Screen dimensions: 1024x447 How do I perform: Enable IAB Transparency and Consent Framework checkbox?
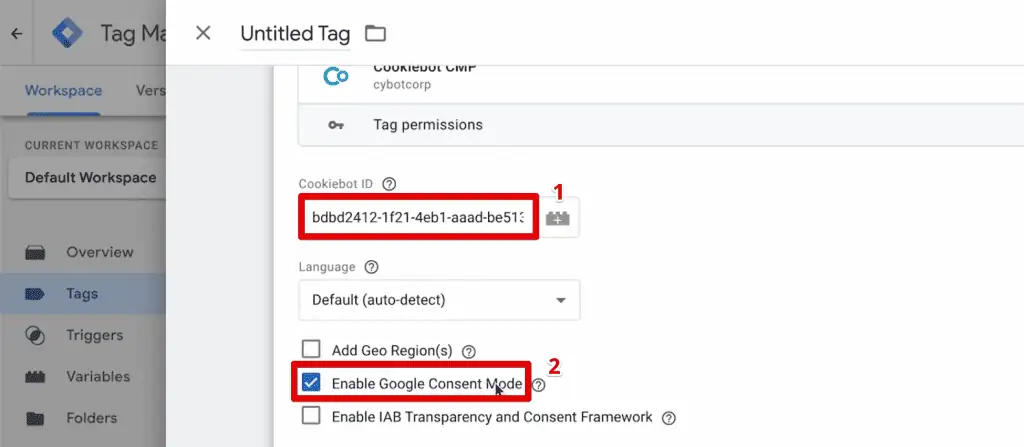(x=312, y=416)
